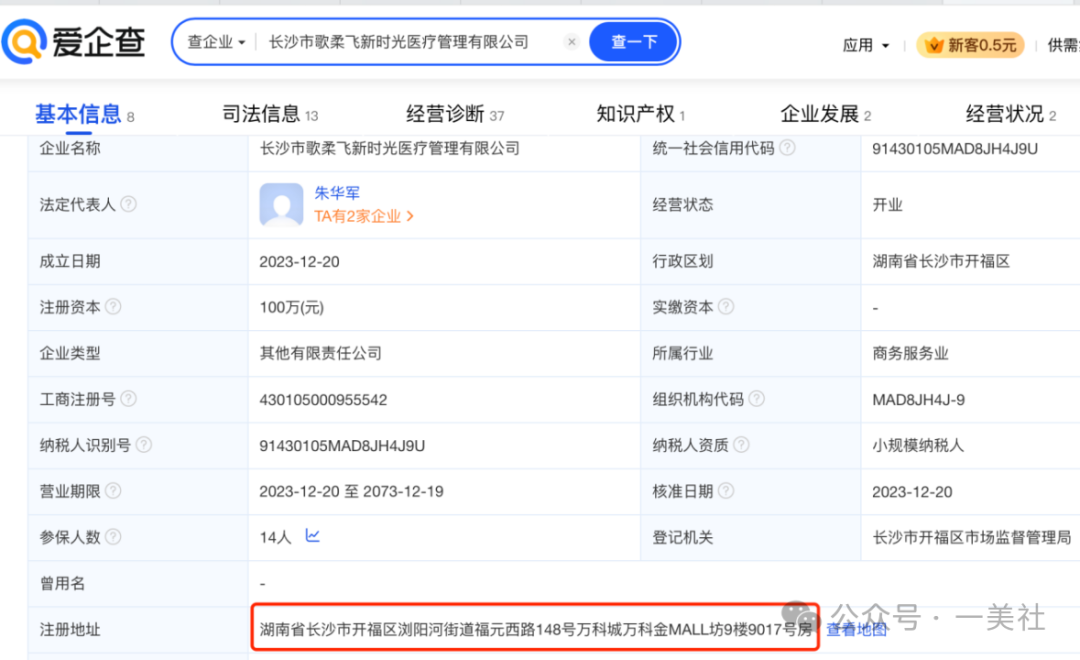Open the 查企业 search type dropdown
This screenshot has height=660, width=1080.
pyautogui.click(x=213, y=42)
